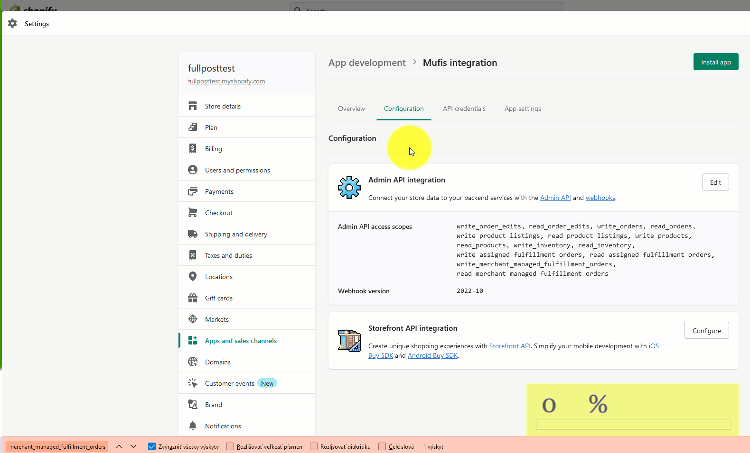
Task: Click the Admin API access scopes label
Action: (x=375, y=226)
